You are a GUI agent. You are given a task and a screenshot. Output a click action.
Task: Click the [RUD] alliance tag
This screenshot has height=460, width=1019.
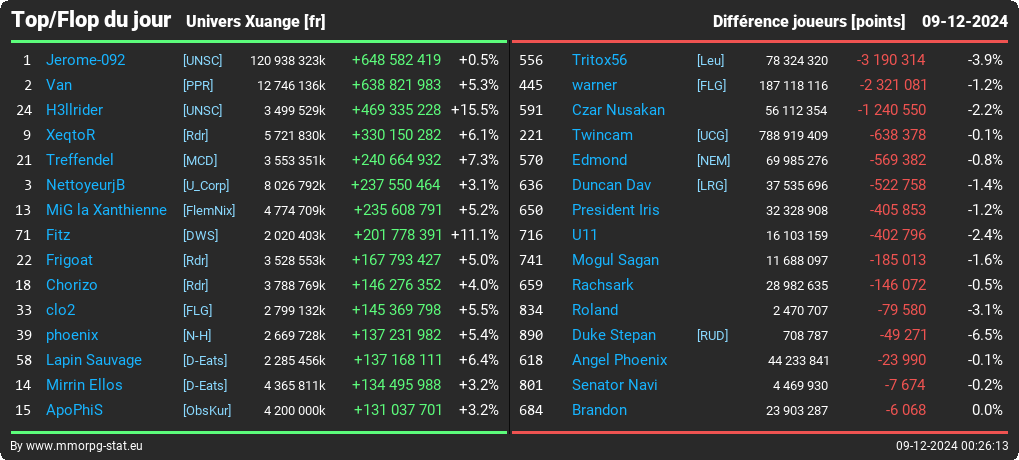pyautogui.click(x=712, y=335)
